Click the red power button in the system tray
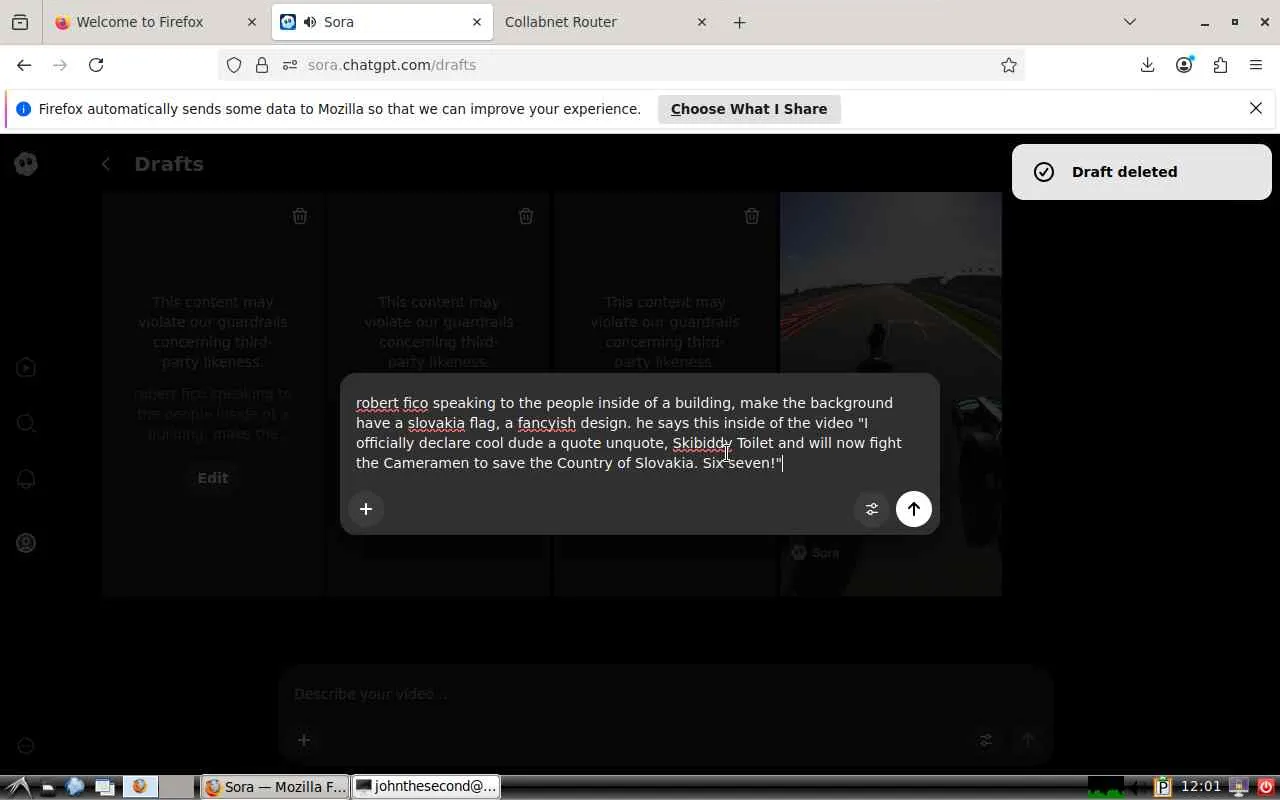The image size is (1280, 800). coord(1266,787)
